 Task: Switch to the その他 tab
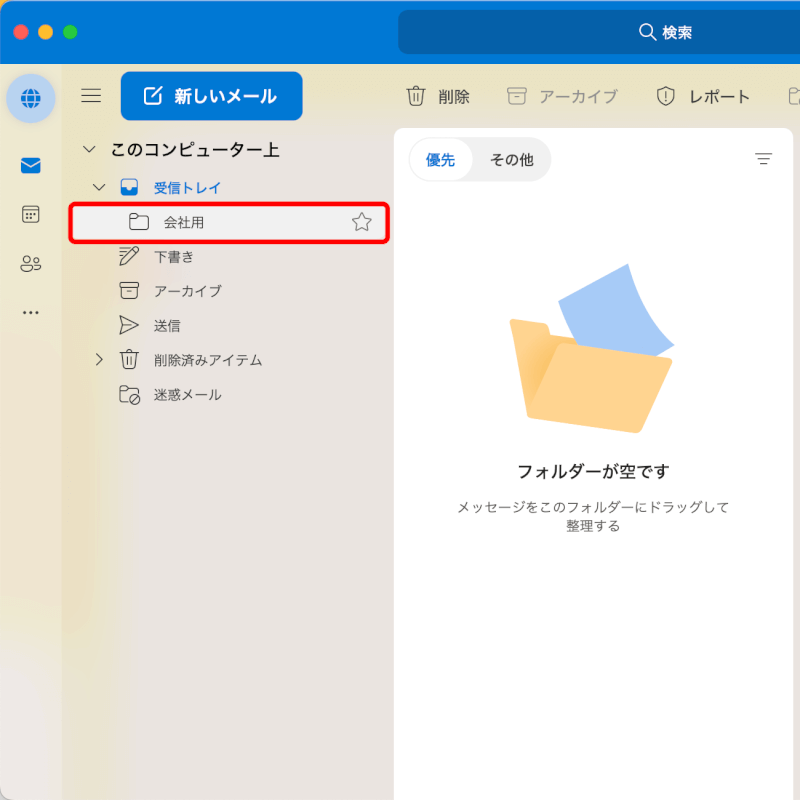[x=511, y=160]
